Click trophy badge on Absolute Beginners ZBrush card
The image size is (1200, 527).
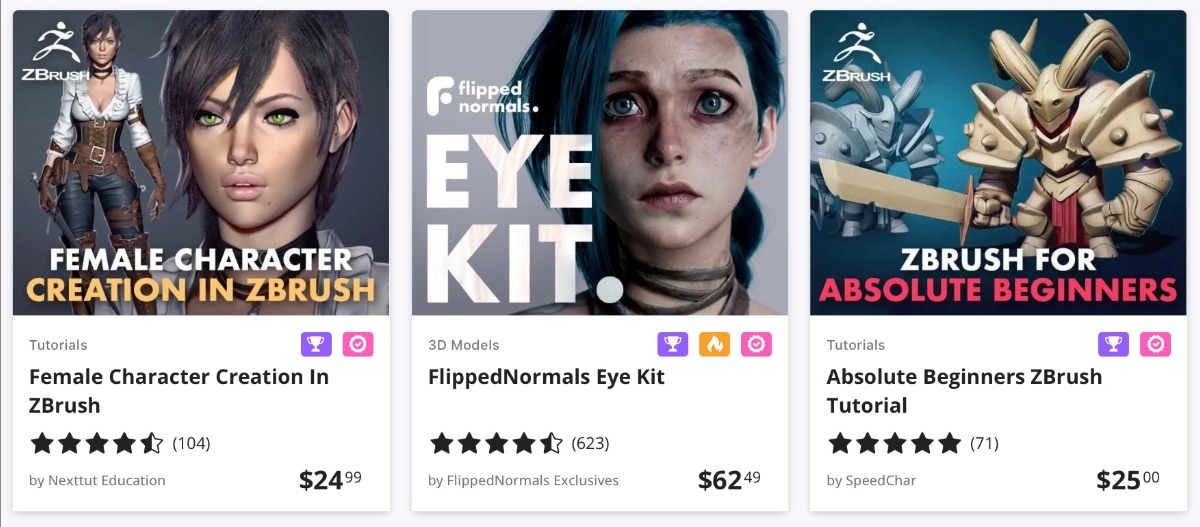1114,344
